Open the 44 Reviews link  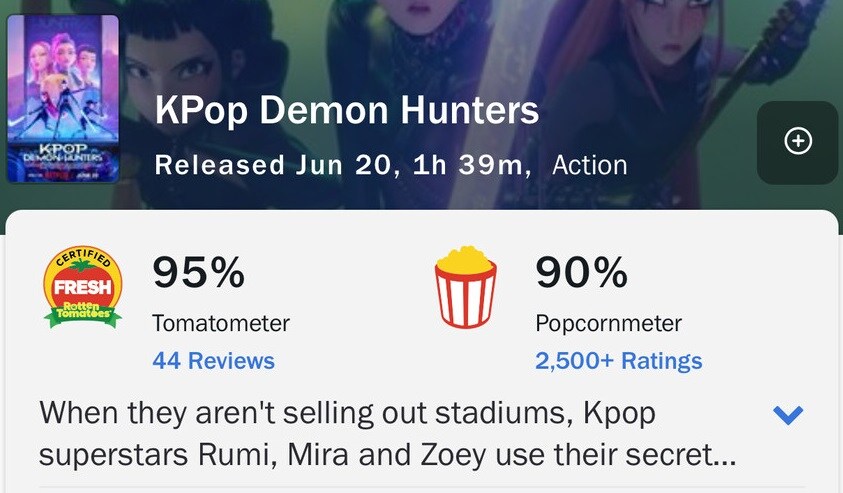point(213,361)
